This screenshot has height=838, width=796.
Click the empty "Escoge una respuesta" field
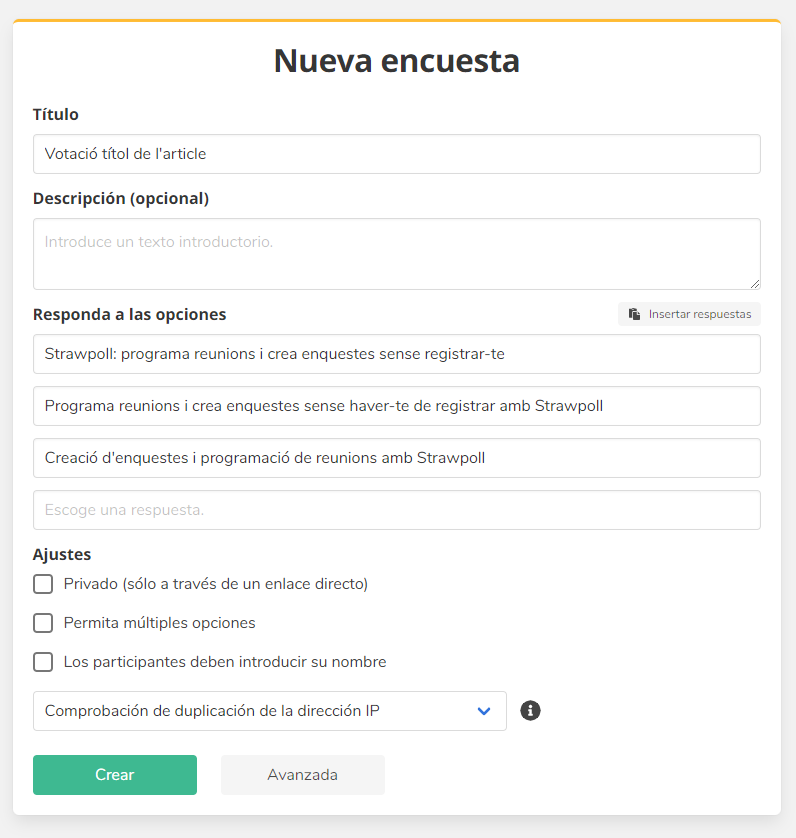pyautogui.click(x=396, y=510)
